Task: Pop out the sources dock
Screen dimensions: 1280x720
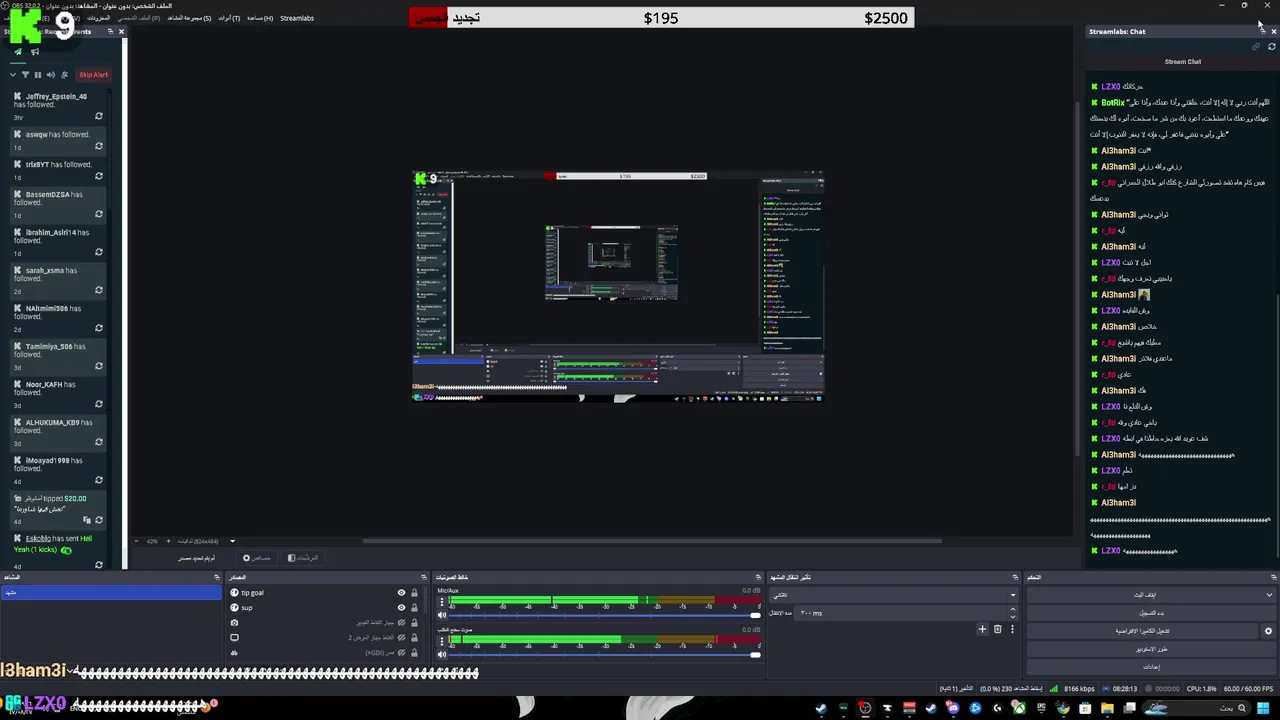Action: (x=423, y=577)
